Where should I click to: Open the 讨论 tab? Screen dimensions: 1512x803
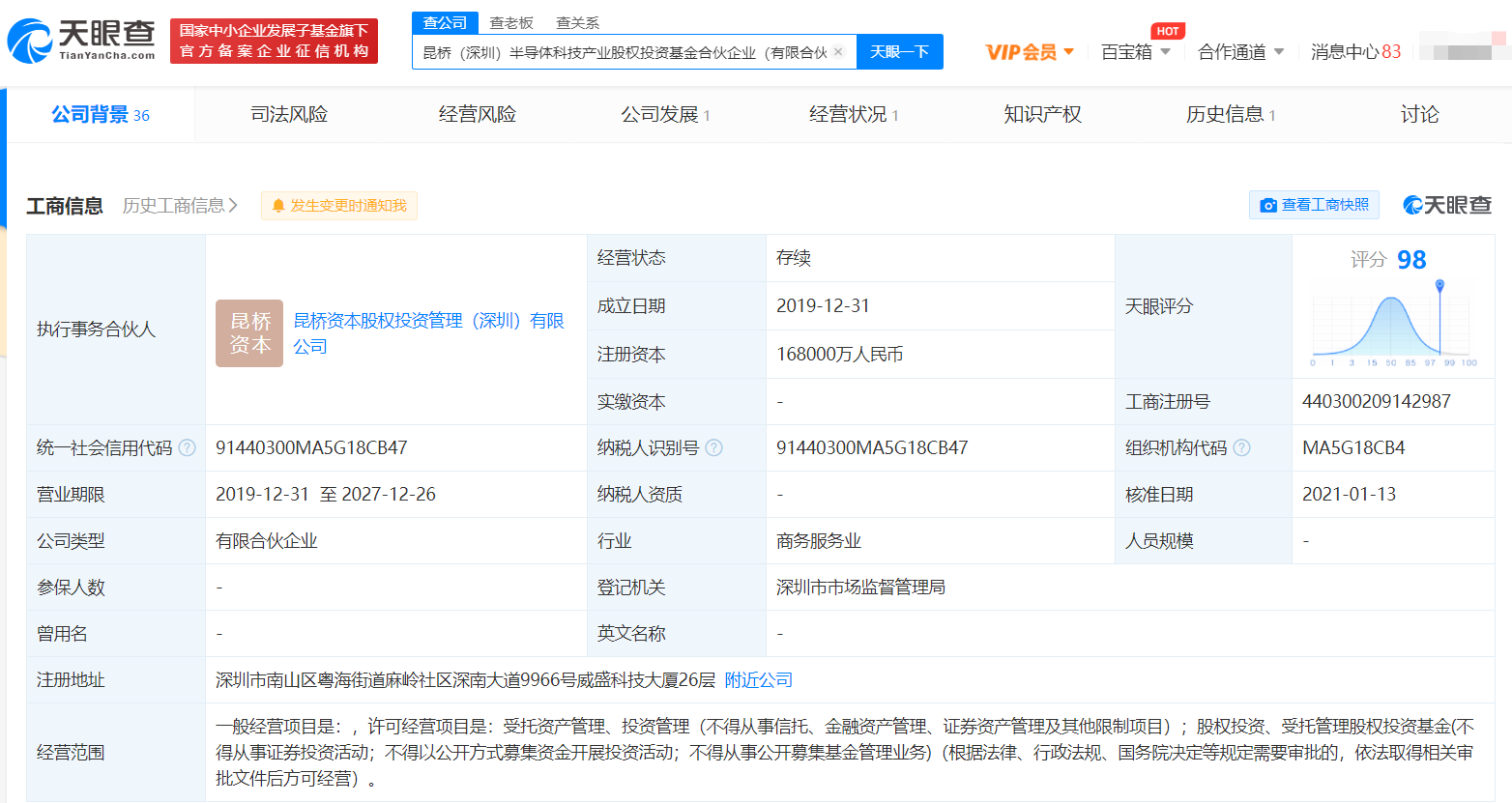point(1419,115)
